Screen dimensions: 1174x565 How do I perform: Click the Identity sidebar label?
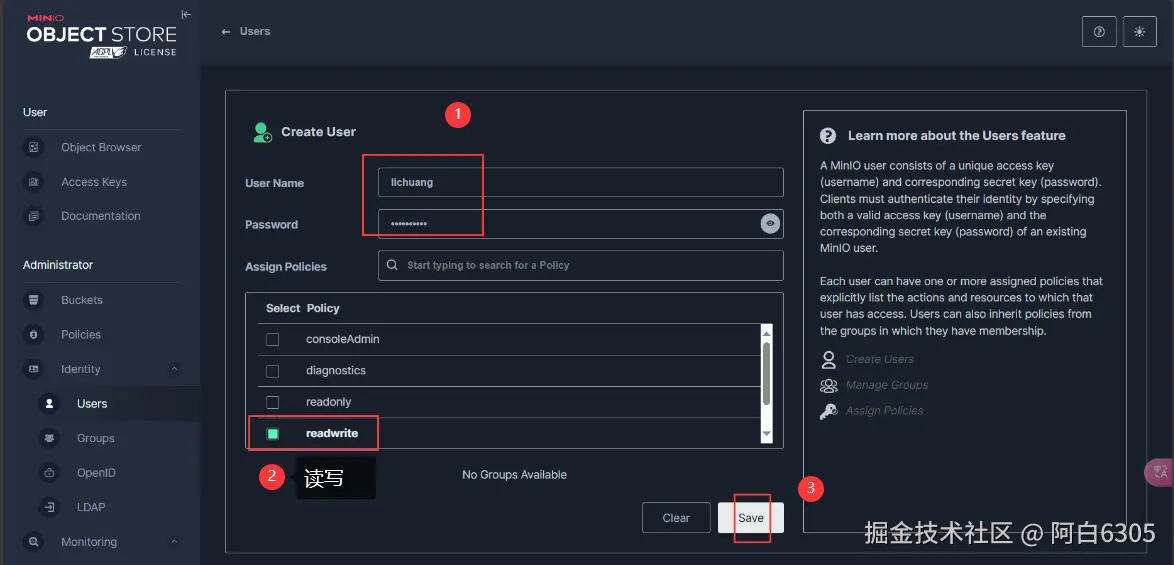coord(81,369)
